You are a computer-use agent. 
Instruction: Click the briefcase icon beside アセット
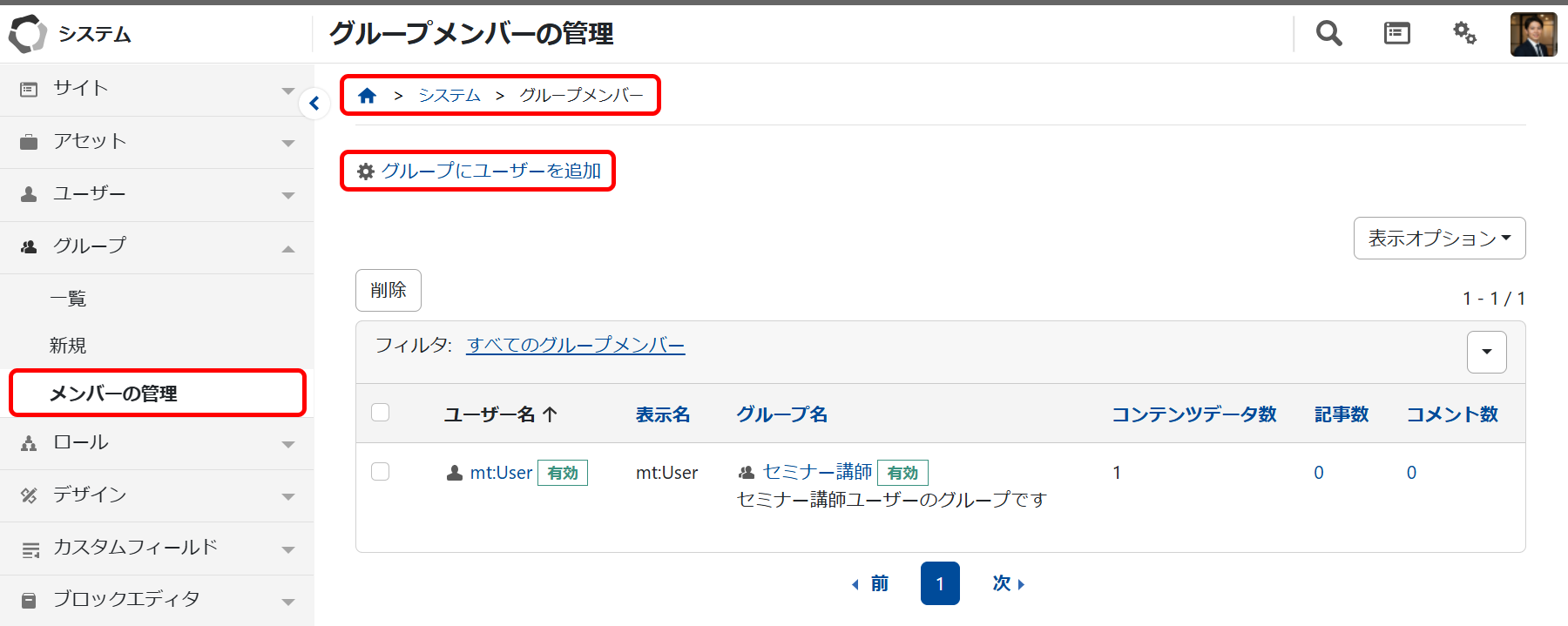(x=29, y=142)
